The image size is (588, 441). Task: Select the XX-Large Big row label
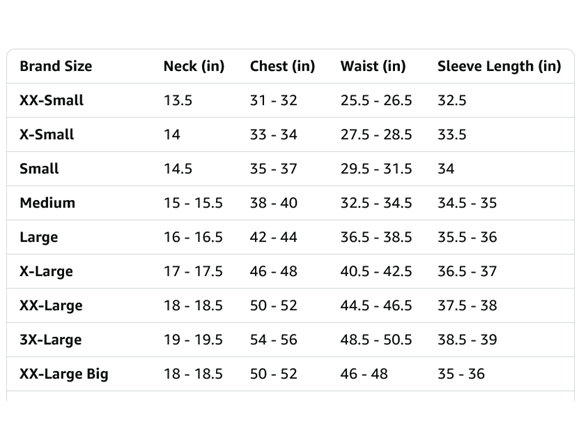click(64, 374)
